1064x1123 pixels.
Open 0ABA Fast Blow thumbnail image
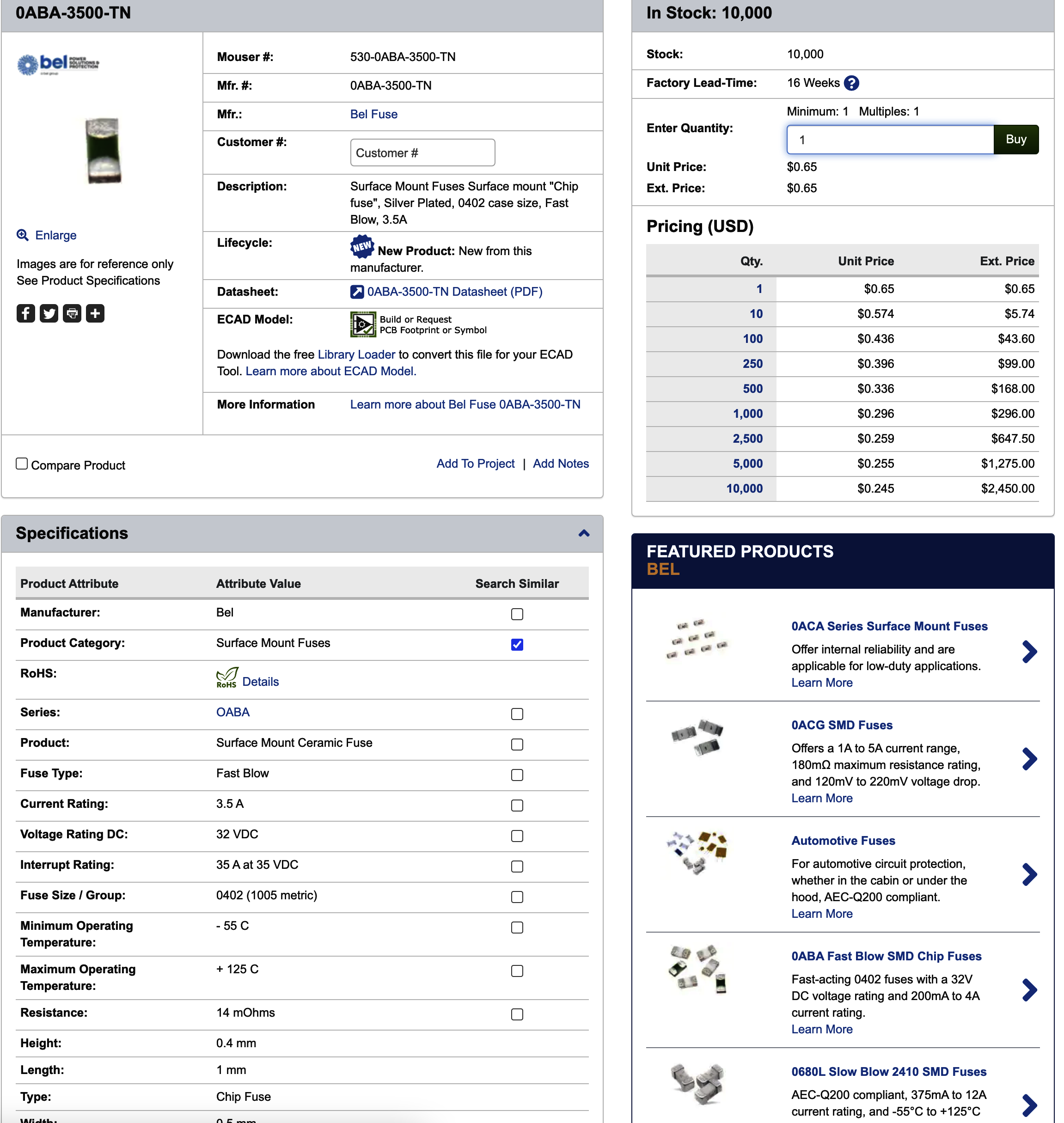tap(697, 969)
